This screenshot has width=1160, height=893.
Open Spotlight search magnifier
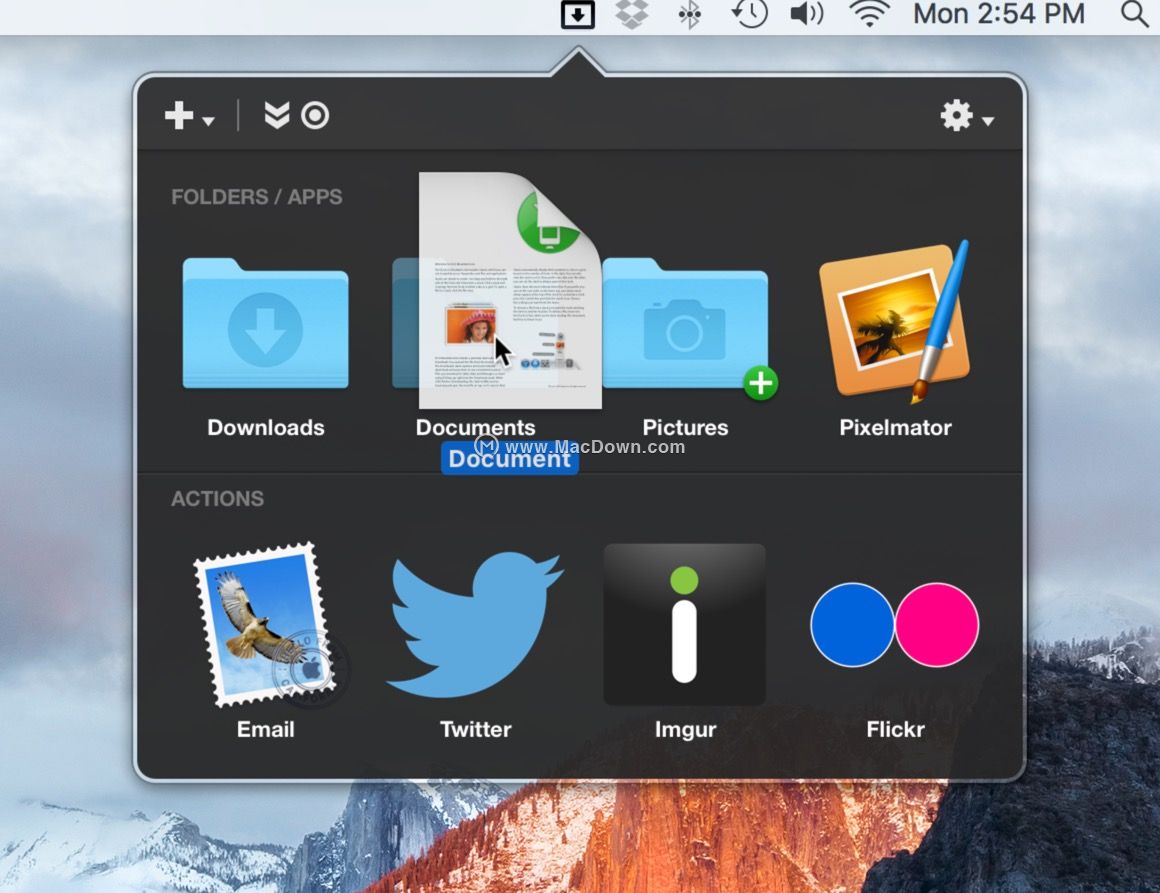1134,14
